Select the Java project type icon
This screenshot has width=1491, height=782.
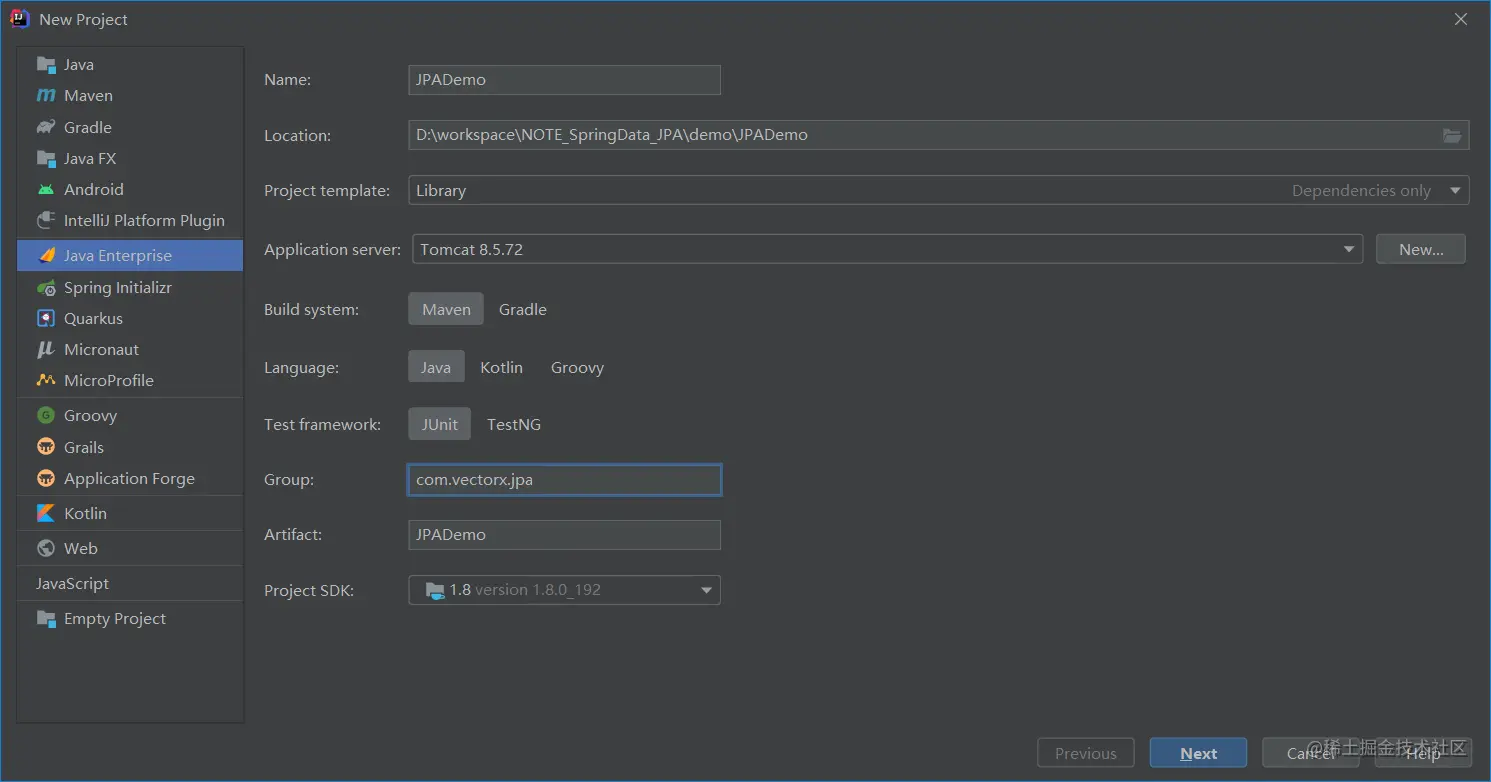point(46,65)
